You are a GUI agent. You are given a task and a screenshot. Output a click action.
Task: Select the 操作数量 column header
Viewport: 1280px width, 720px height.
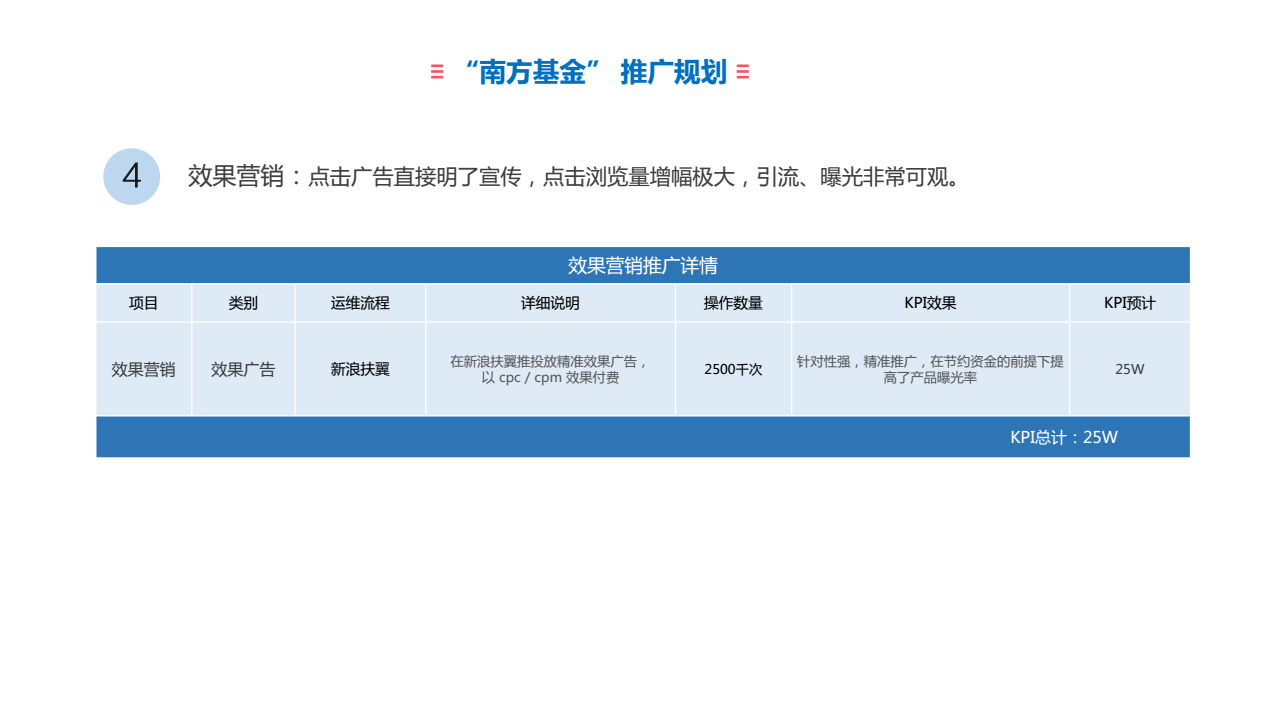(733, 303)
